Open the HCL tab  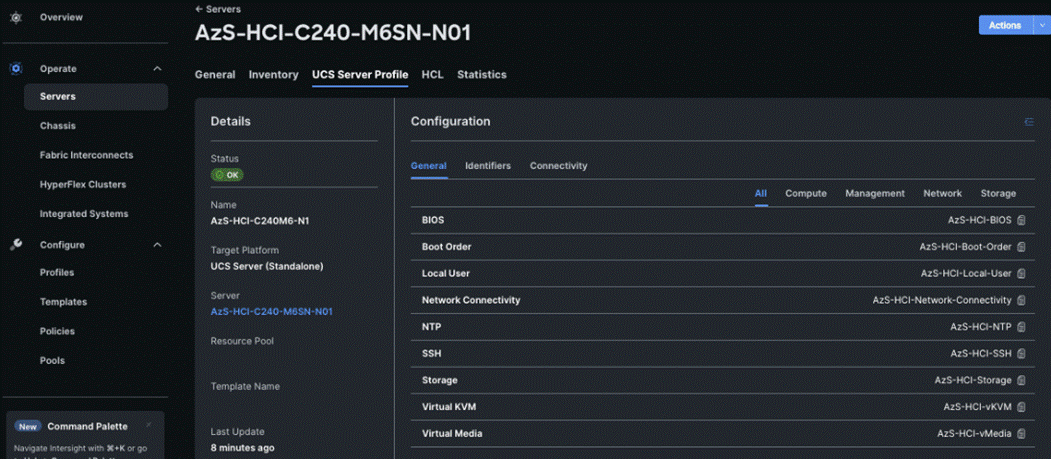click(432, 74)
